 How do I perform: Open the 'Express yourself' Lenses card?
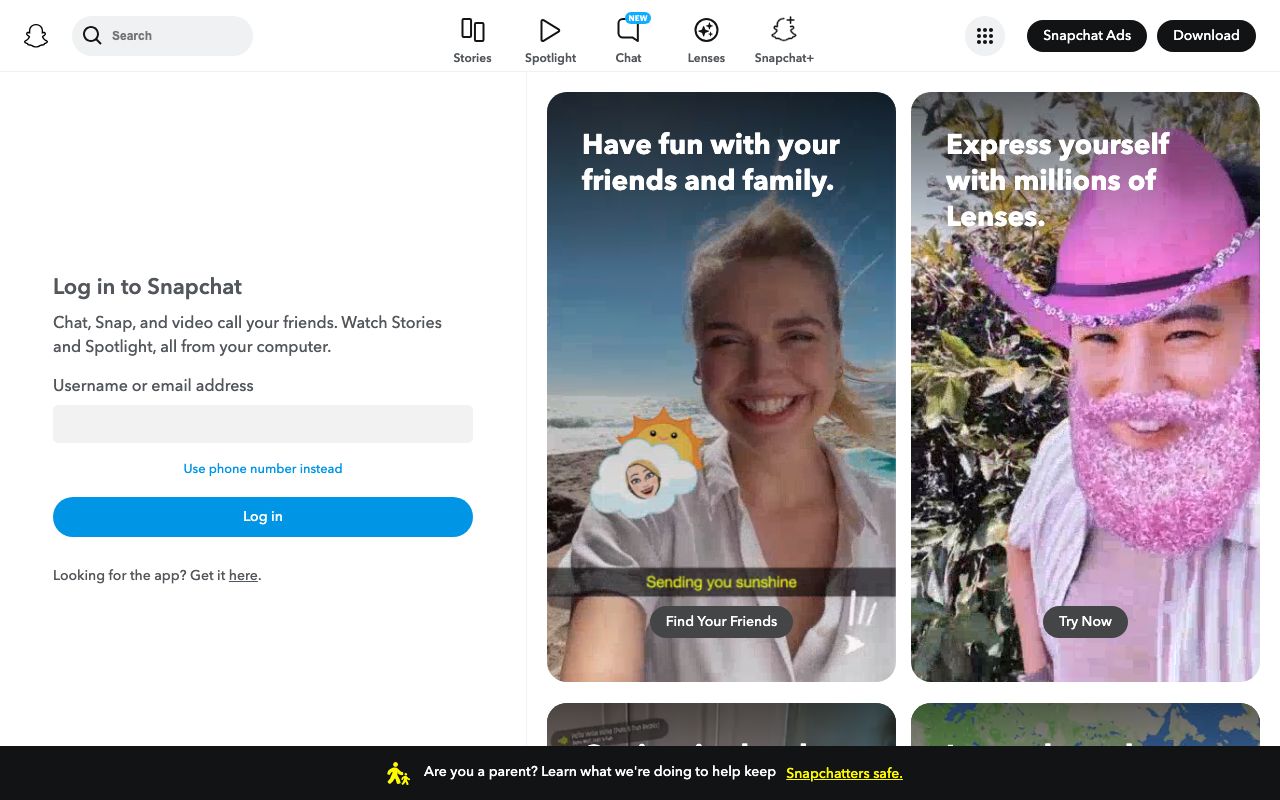coord(1085,387)
